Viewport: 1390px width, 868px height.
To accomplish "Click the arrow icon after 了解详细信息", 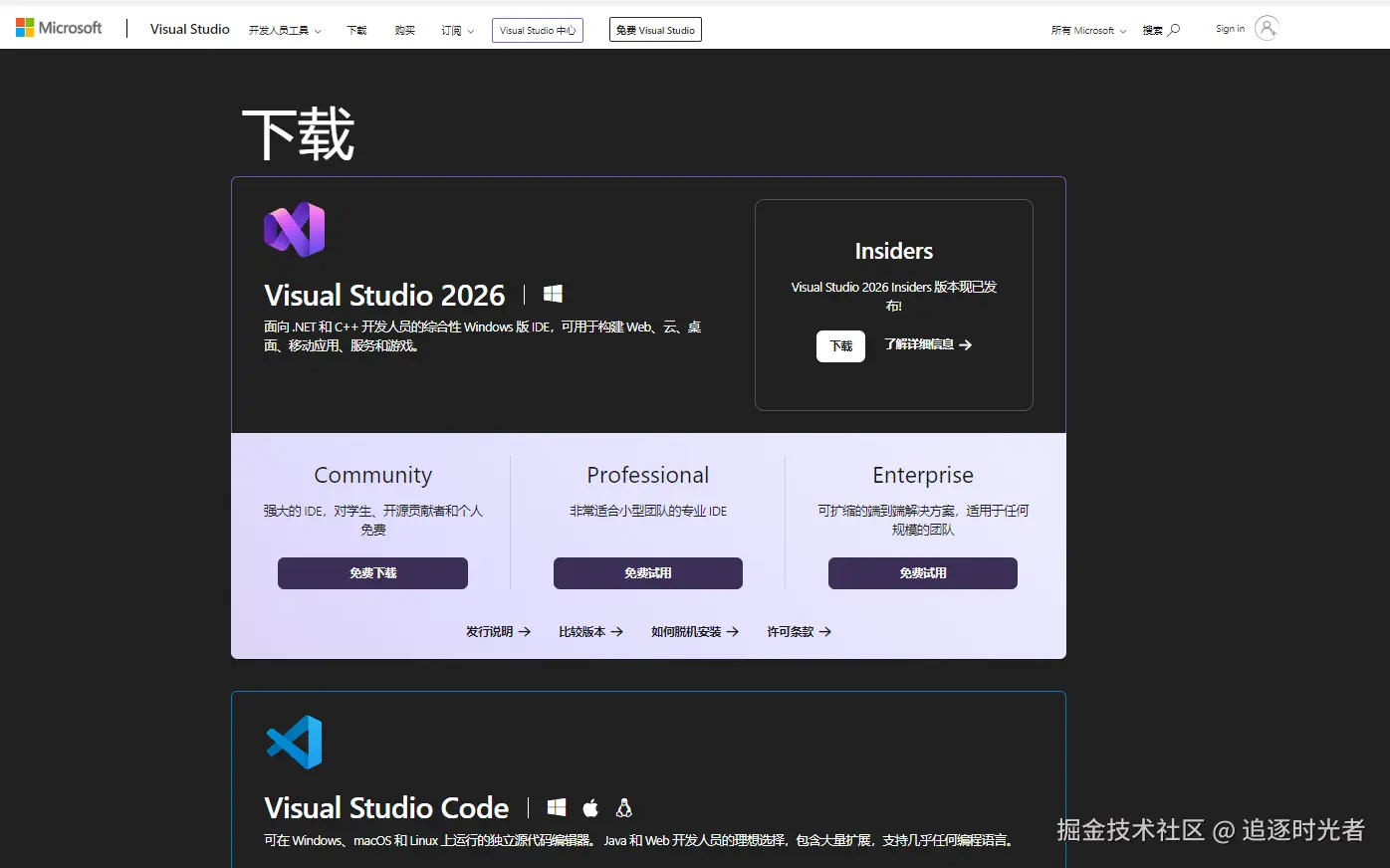I will click(966, 345).
